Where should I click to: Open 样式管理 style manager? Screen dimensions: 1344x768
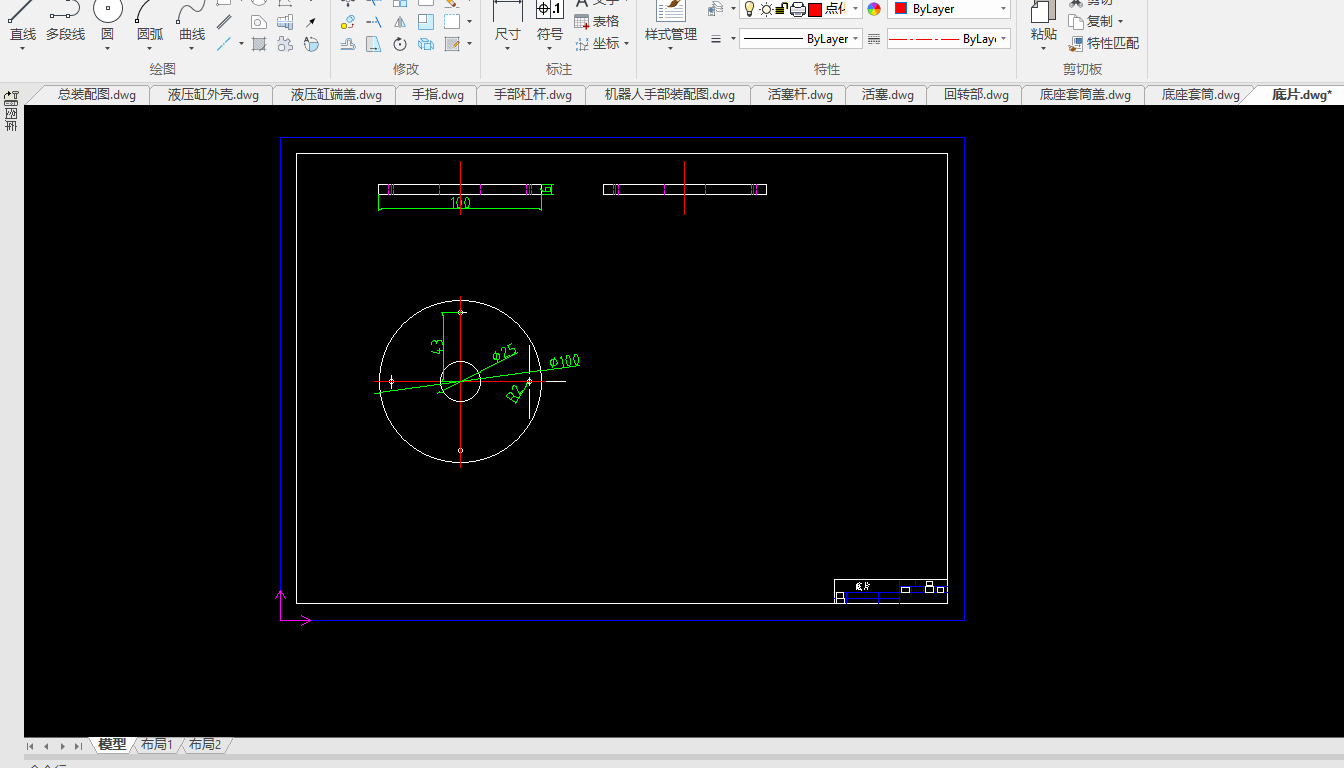coord(670,22)
